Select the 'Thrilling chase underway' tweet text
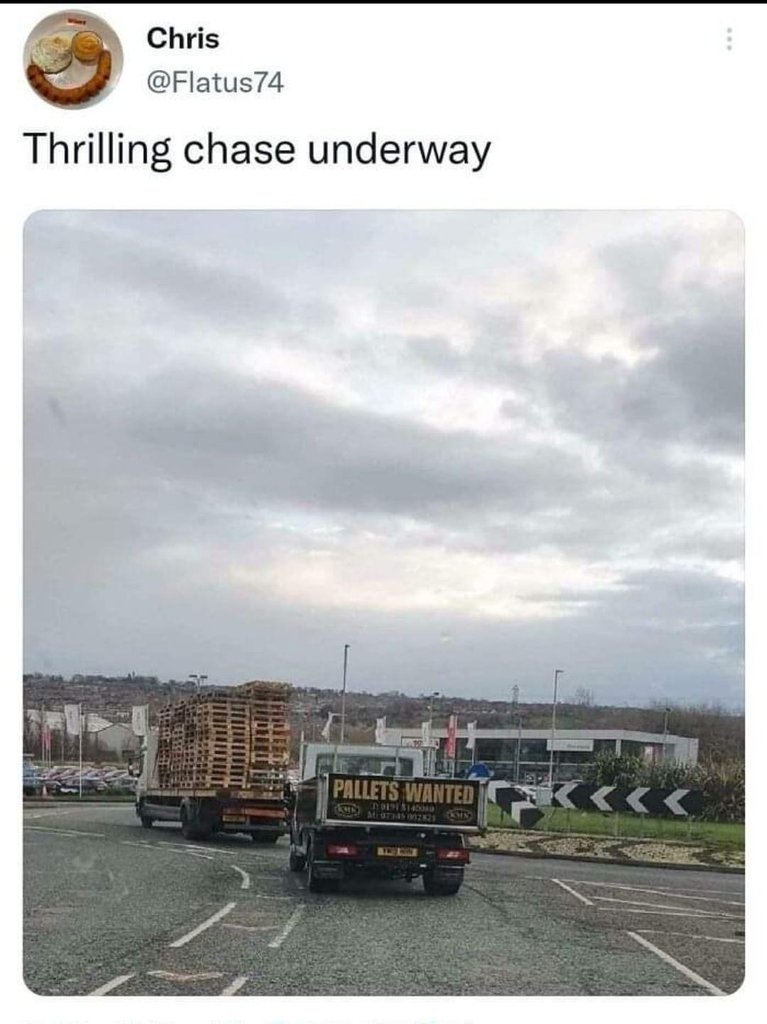The height and width of the screenshot is (1024, 767). [257, 149]
